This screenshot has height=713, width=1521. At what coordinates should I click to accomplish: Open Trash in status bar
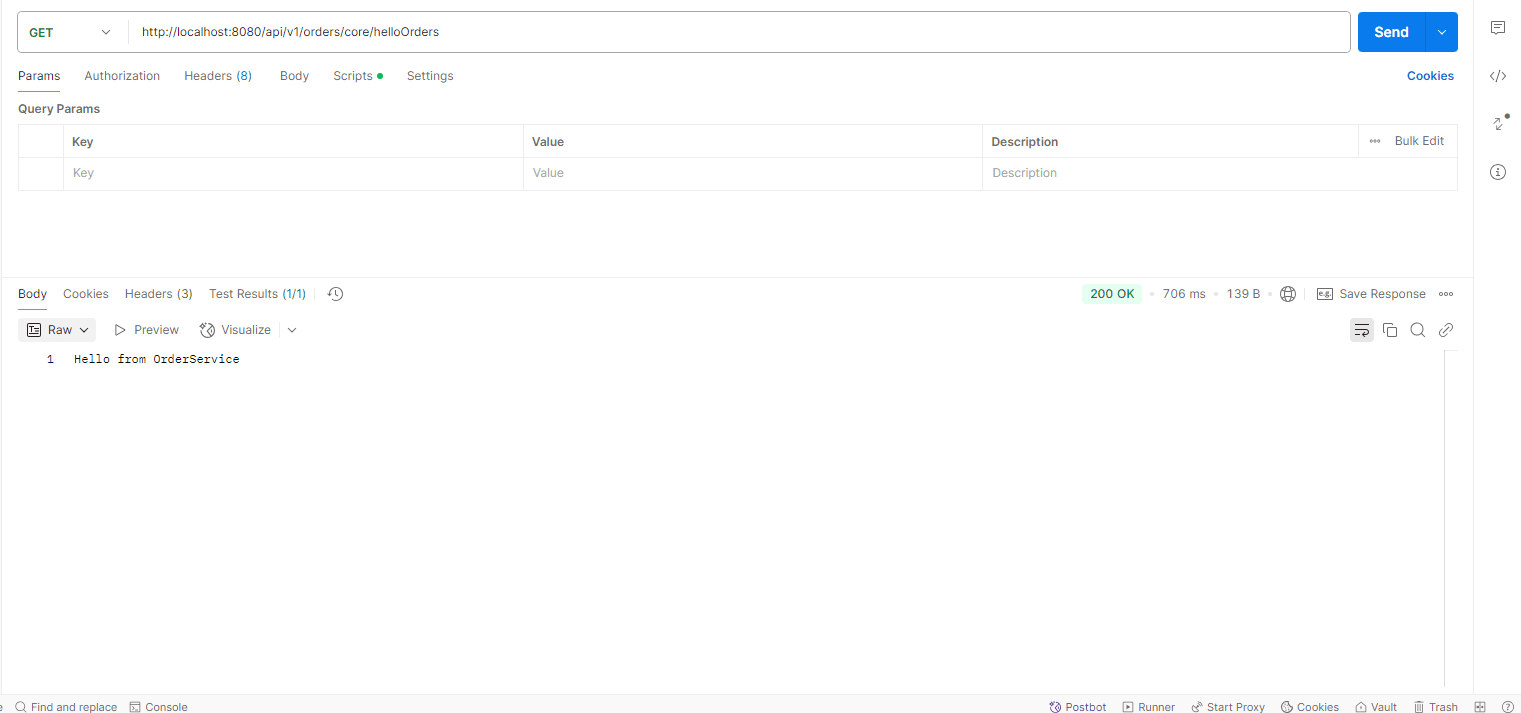pyautogui.click(x=1435, y=707)
